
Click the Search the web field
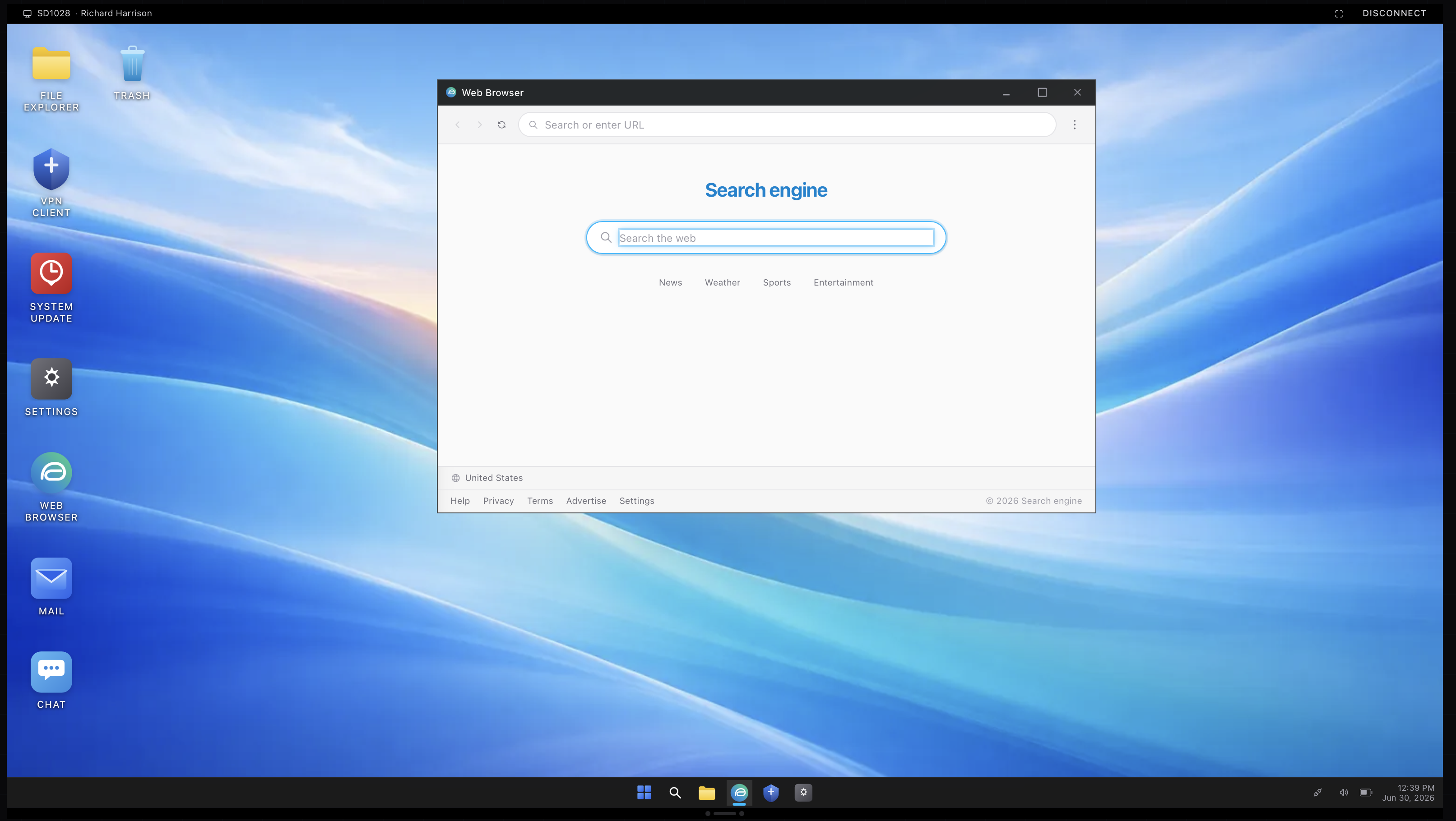point(776,238)
